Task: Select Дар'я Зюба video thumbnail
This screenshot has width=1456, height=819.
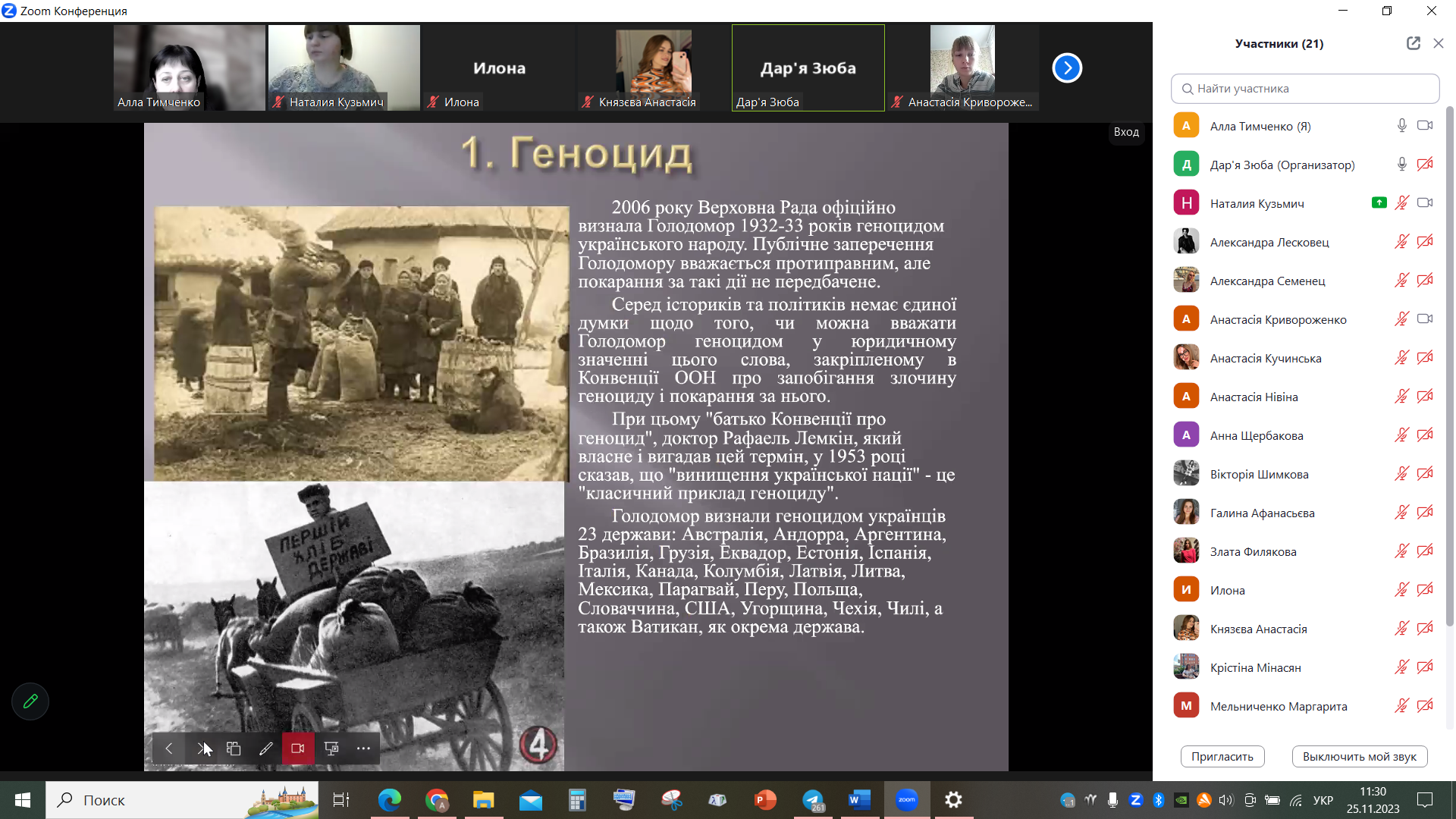Action: (808, 68)
